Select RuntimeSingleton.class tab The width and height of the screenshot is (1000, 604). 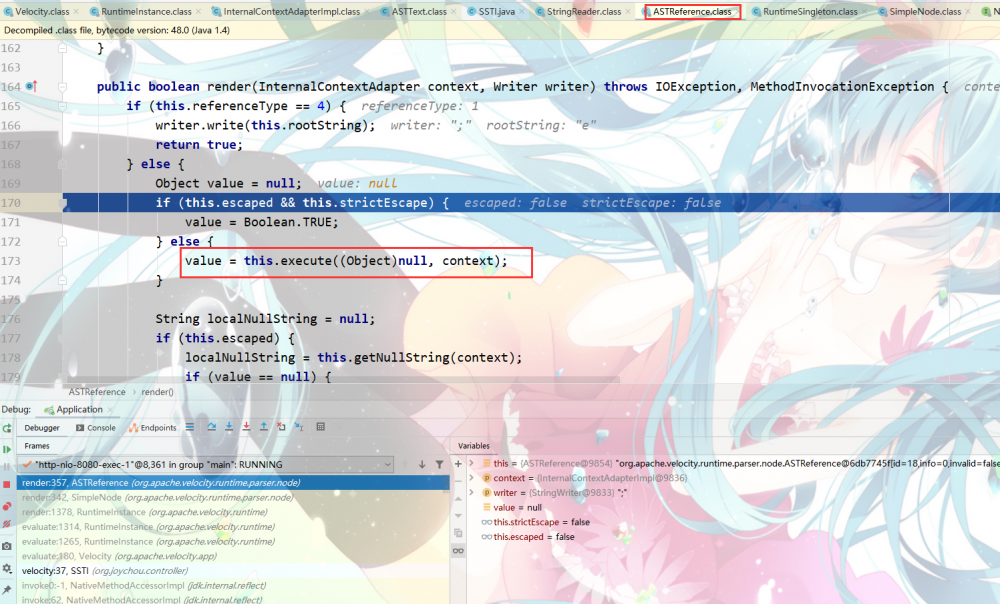[x=809, y=11]
